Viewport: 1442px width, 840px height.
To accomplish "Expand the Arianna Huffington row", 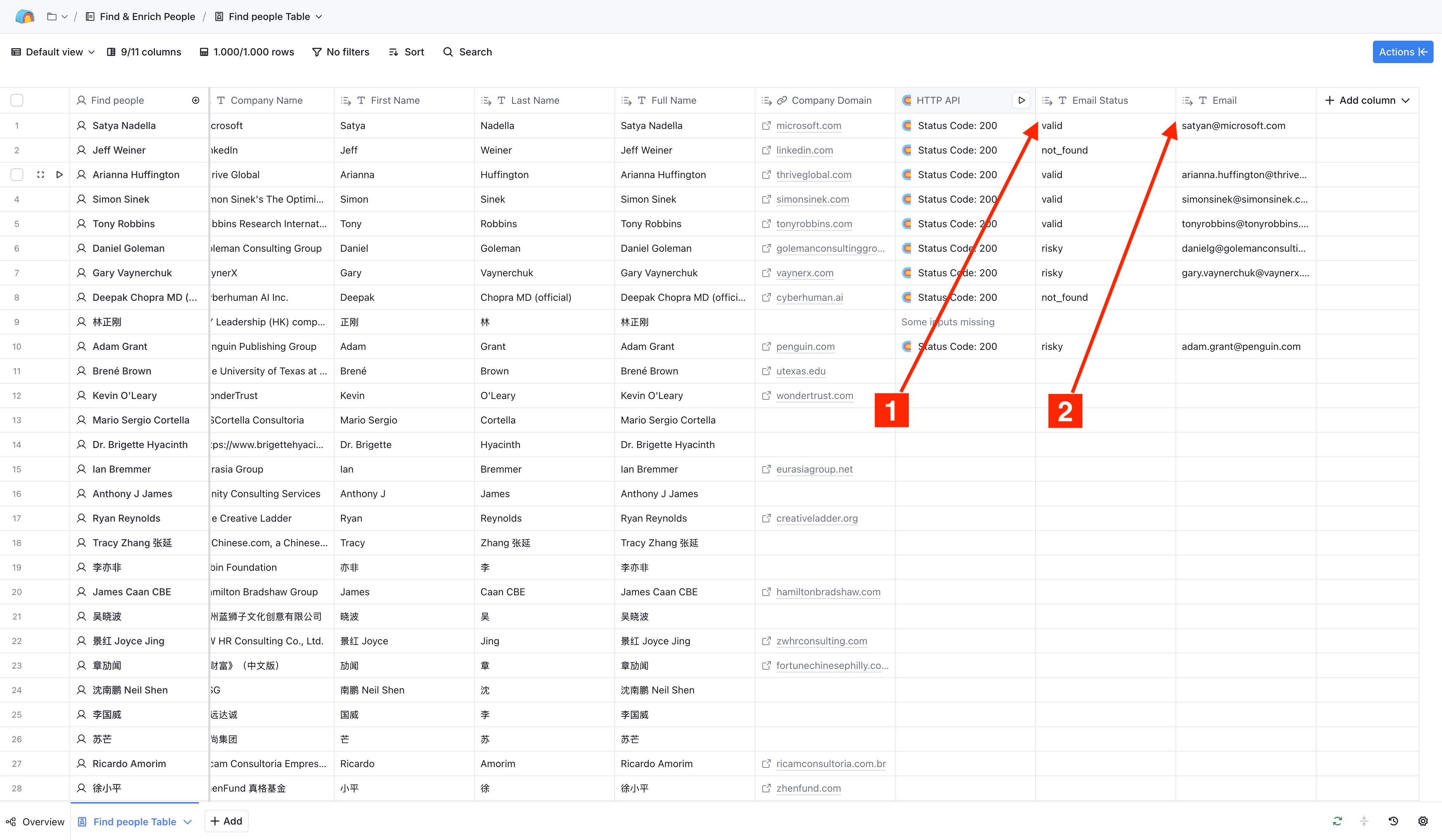I will click(41, 175).
